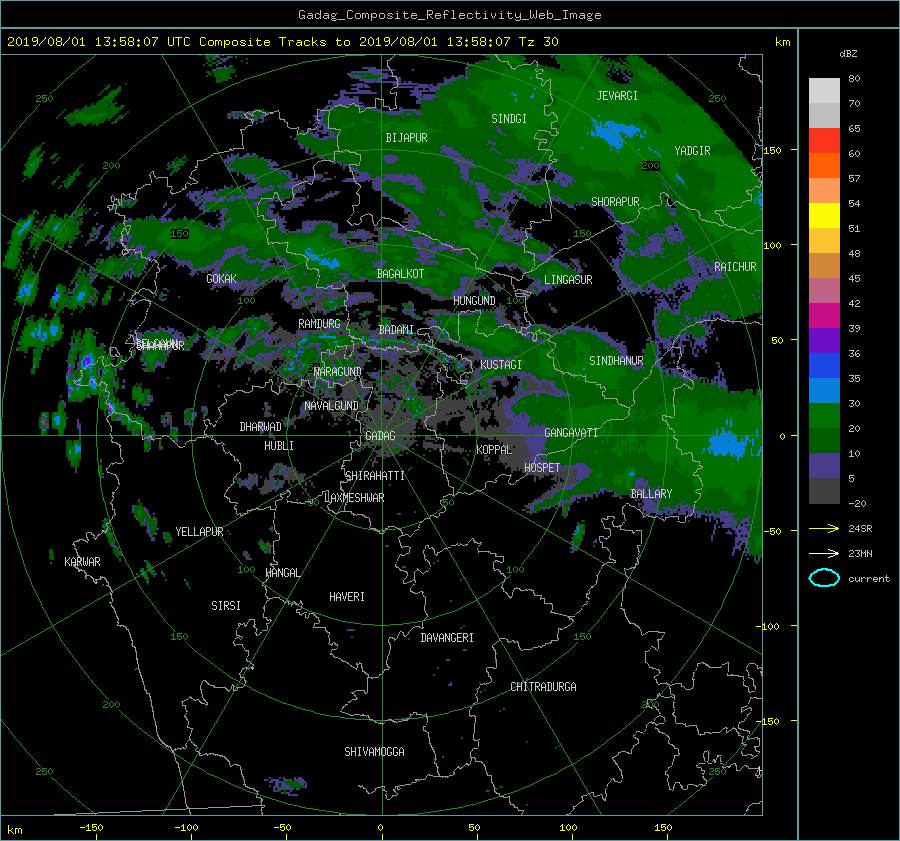
Task: Click the SHIRAHATTI city label
Action: (375, 476)
